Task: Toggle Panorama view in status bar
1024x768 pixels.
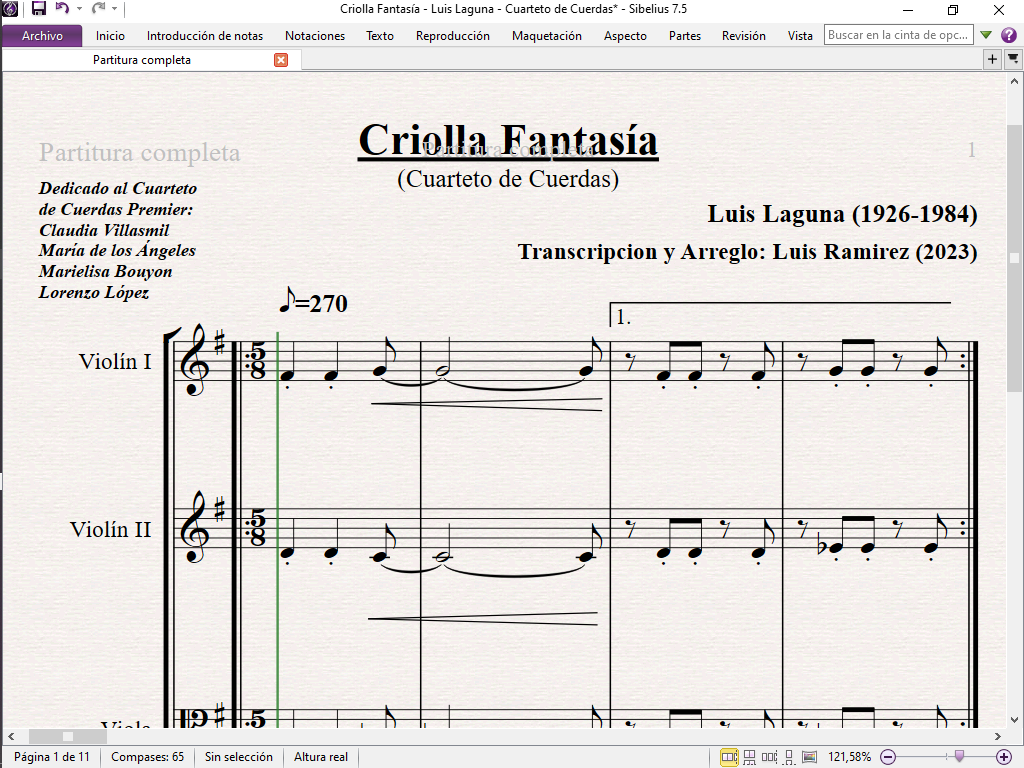Action: (809, 757)
